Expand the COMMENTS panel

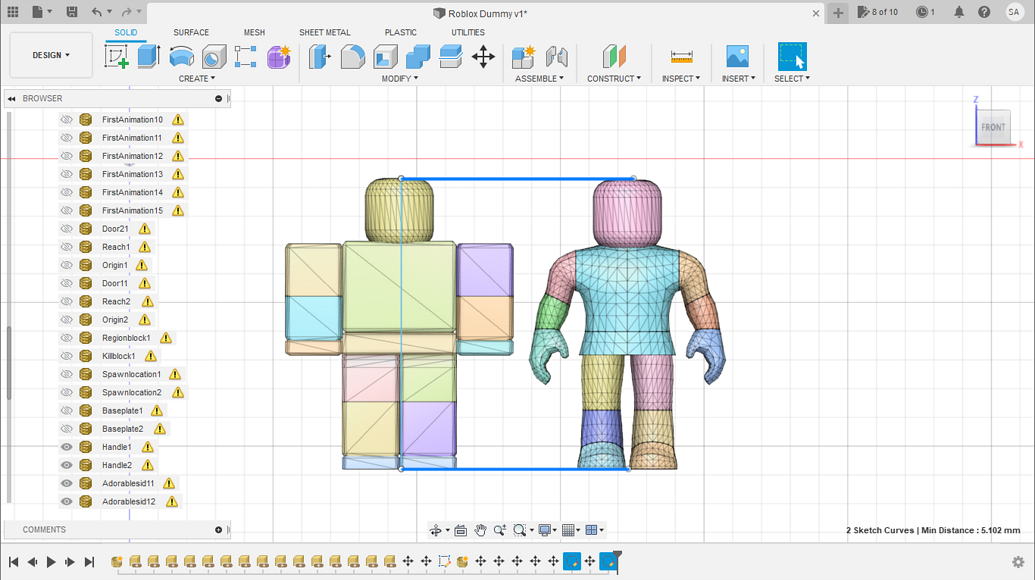point(218,530)
